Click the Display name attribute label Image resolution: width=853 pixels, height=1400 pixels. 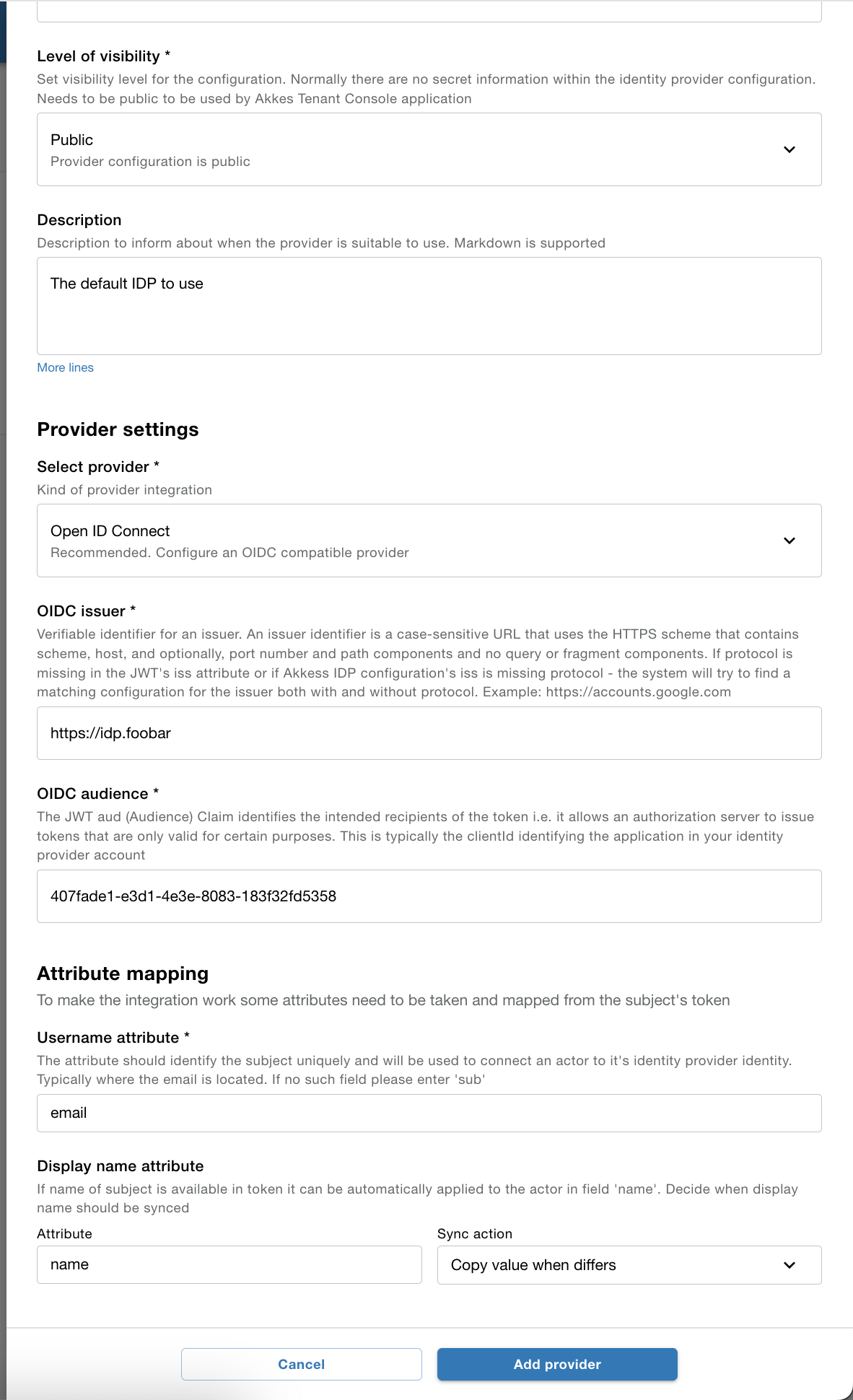121,1165
